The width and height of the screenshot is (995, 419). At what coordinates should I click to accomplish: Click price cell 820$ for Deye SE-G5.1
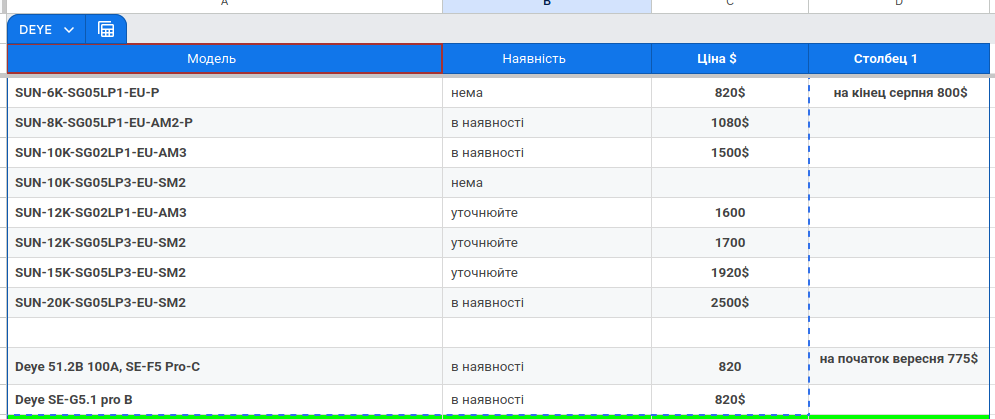pyautogui.click(x=730, y=400)
